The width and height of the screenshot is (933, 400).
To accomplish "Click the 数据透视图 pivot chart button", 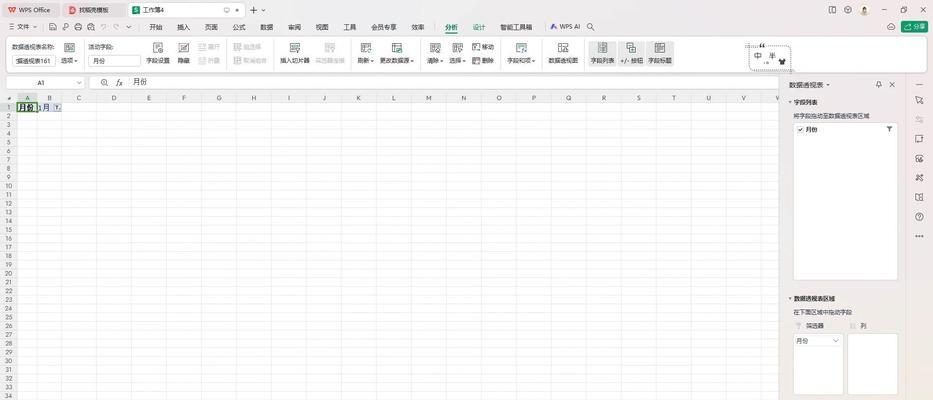I will (562, 53).
